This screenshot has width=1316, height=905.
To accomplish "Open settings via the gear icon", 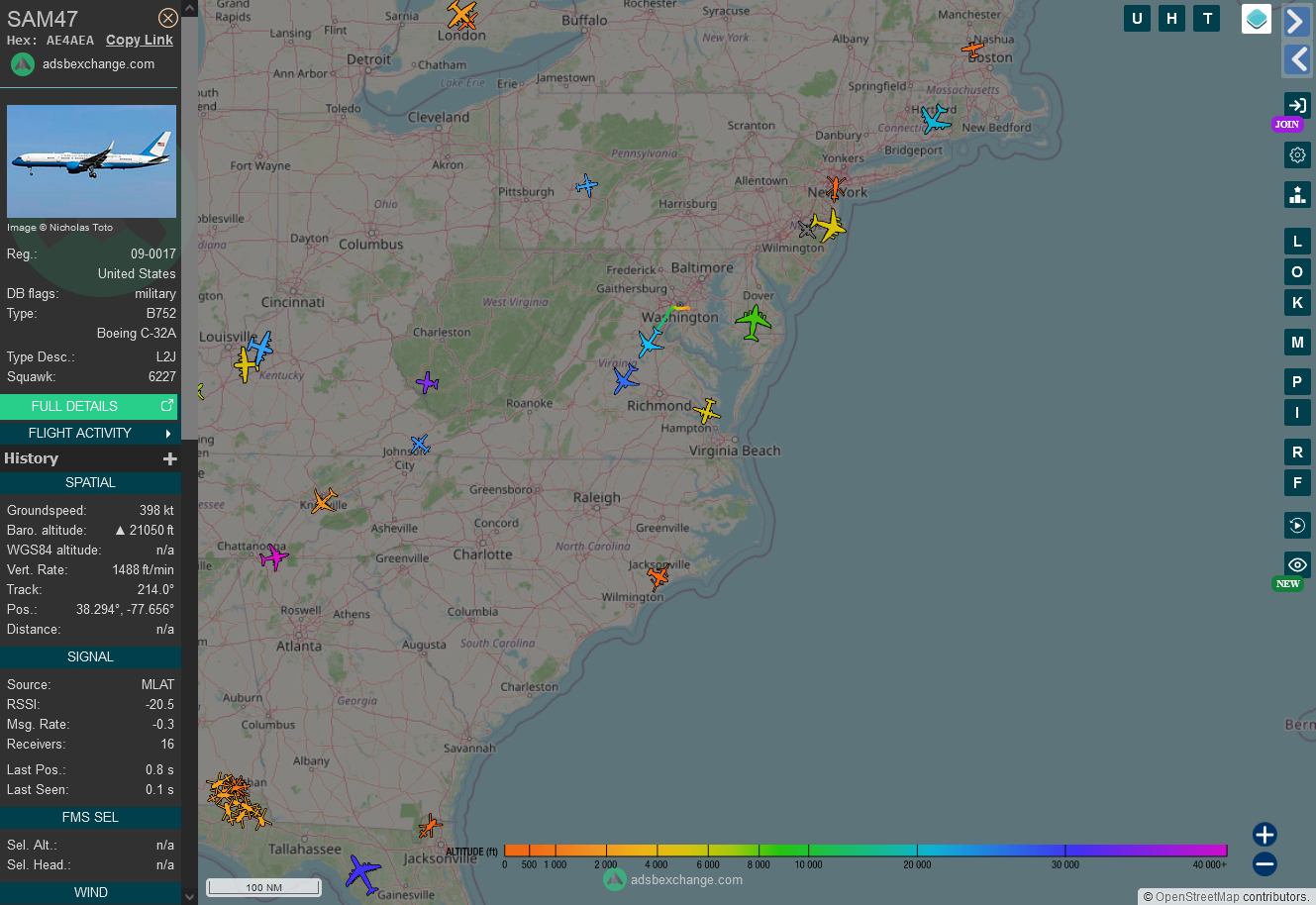I will (x=1297, y=154).
